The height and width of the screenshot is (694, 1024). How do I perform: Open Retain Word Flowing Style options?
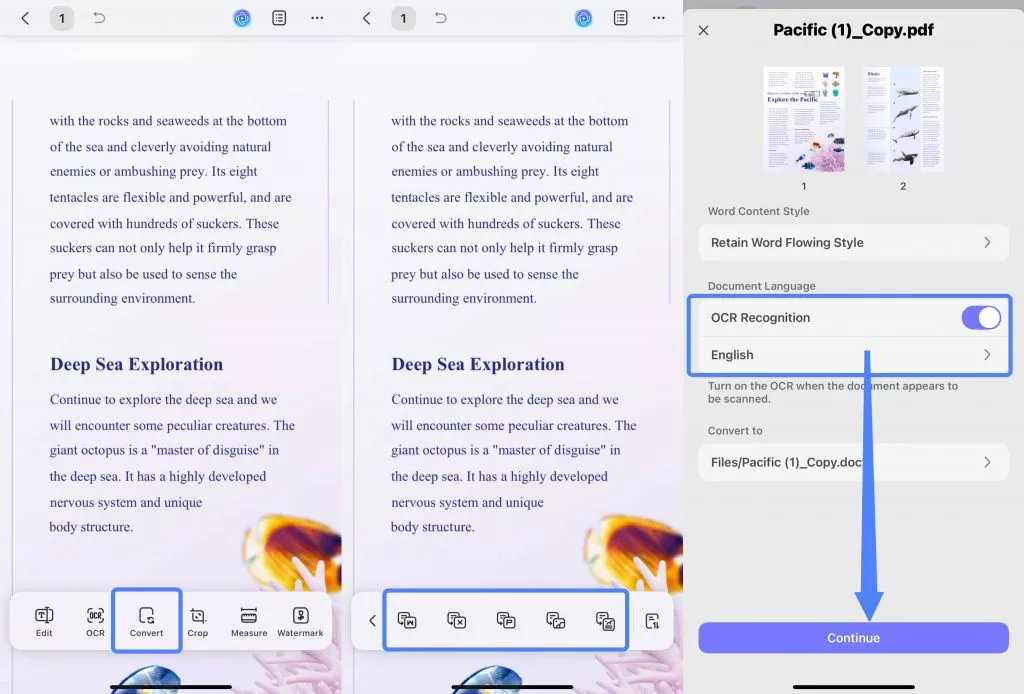point(853,242)
